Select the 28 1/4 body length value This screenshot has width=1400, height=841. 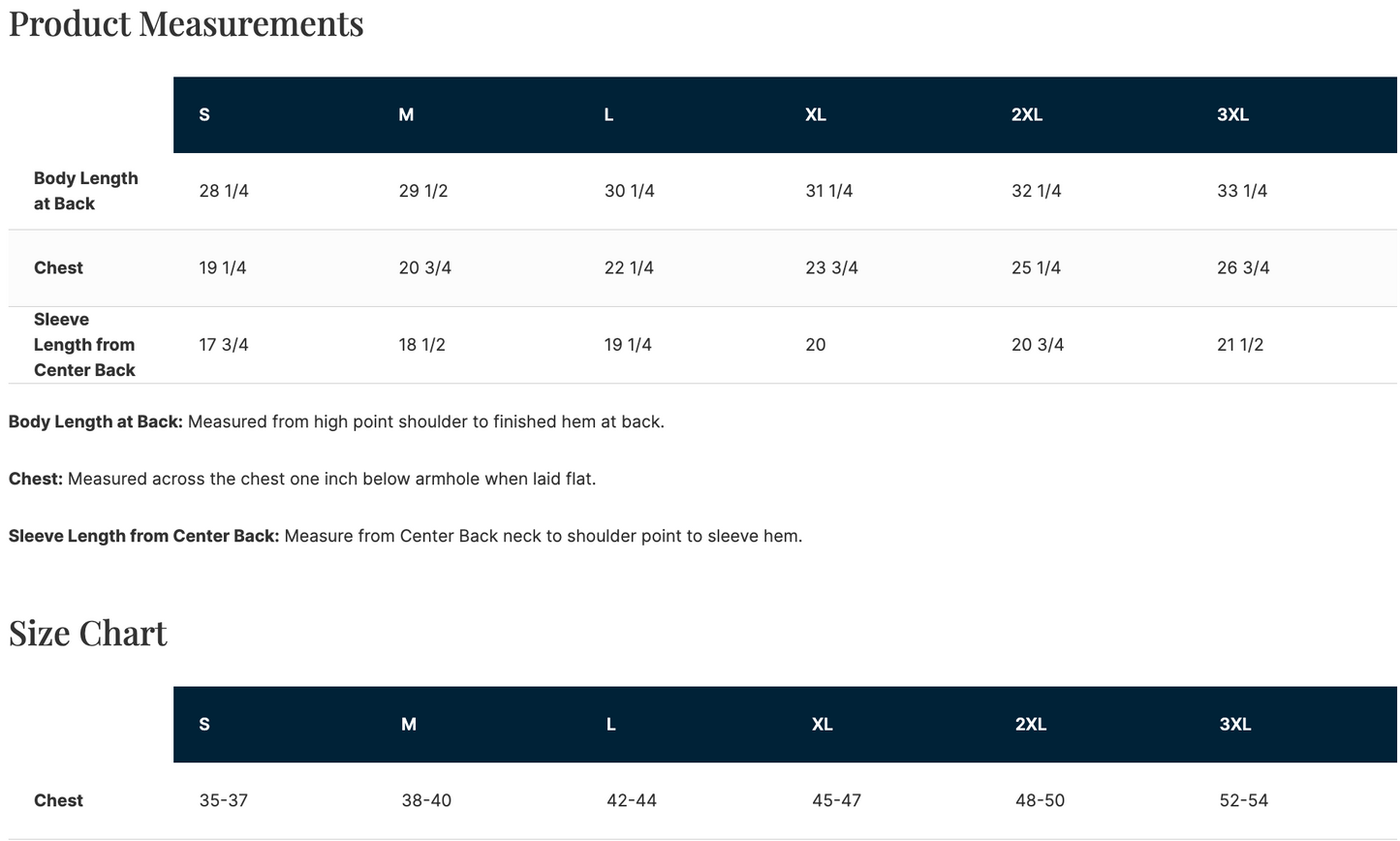tap(224, 191)
